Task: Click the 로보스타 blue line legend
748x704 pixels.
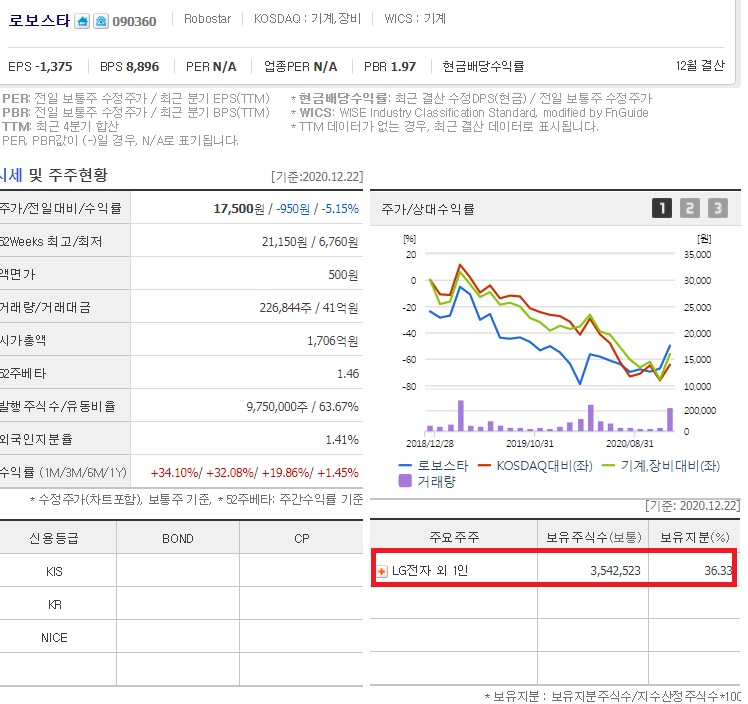Action: 434,466
